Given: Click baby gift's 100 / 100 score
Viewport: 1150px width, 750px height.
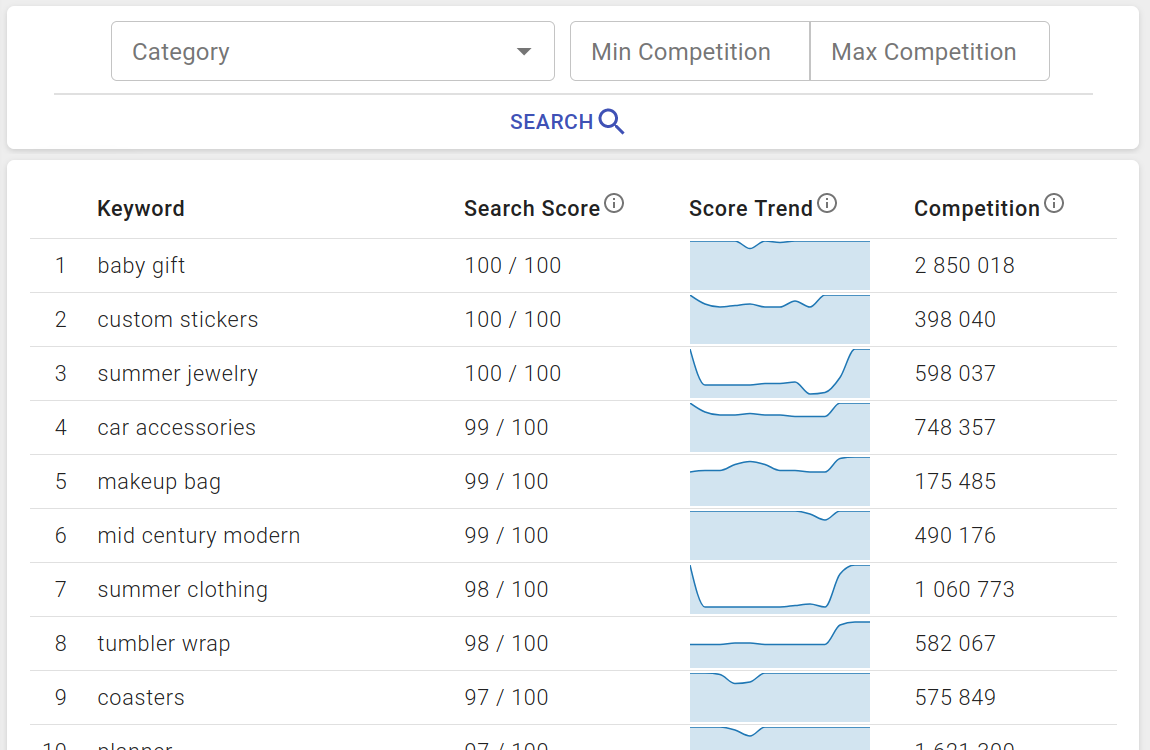Looking at the screenshot, I should click(513, 265).
